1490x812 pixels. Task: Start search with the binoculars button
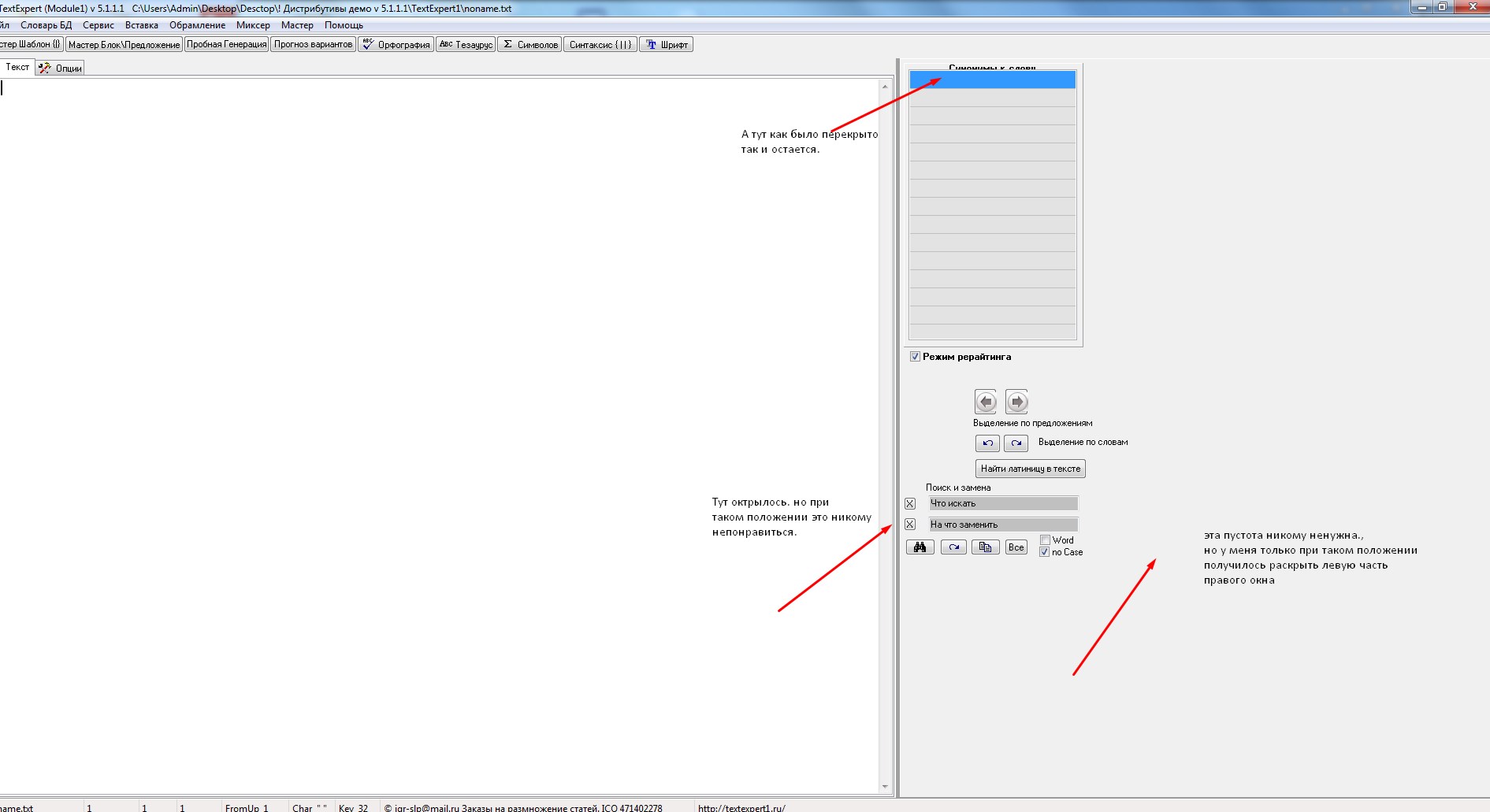coord(920,547)
